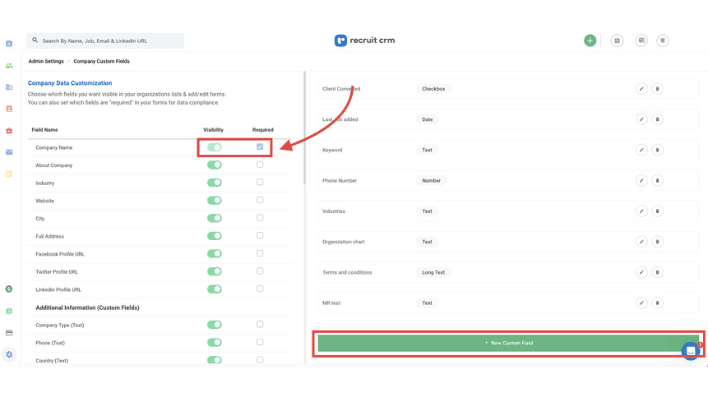Click the Recruit CRM logo
This screenshot has height=400, width=708.
(364, 41)
